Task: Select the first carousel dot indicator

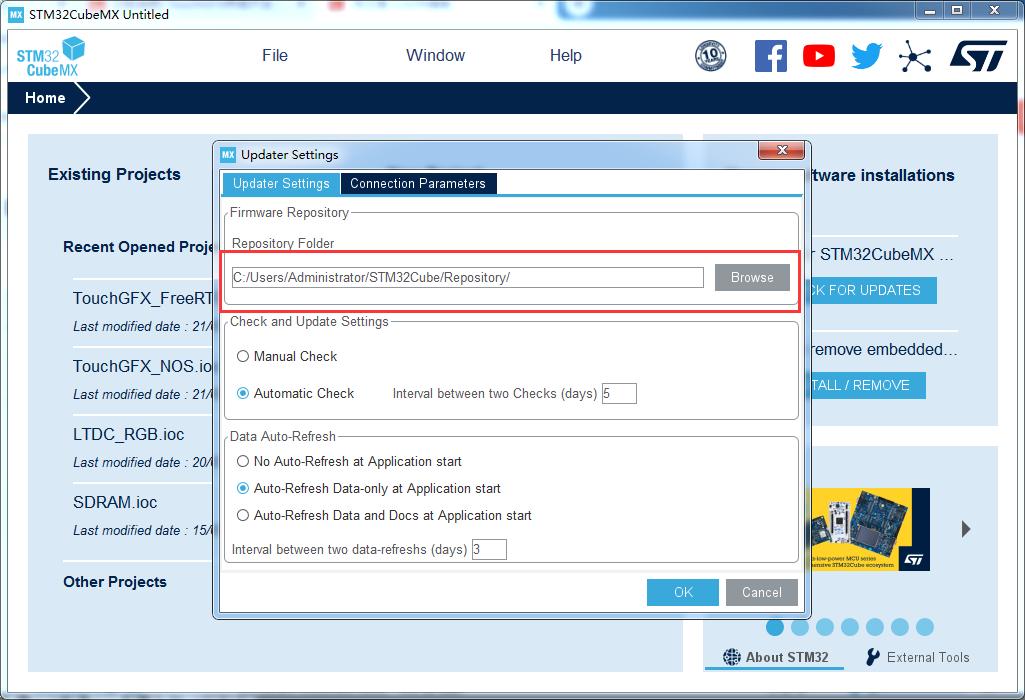Action: 775,627
